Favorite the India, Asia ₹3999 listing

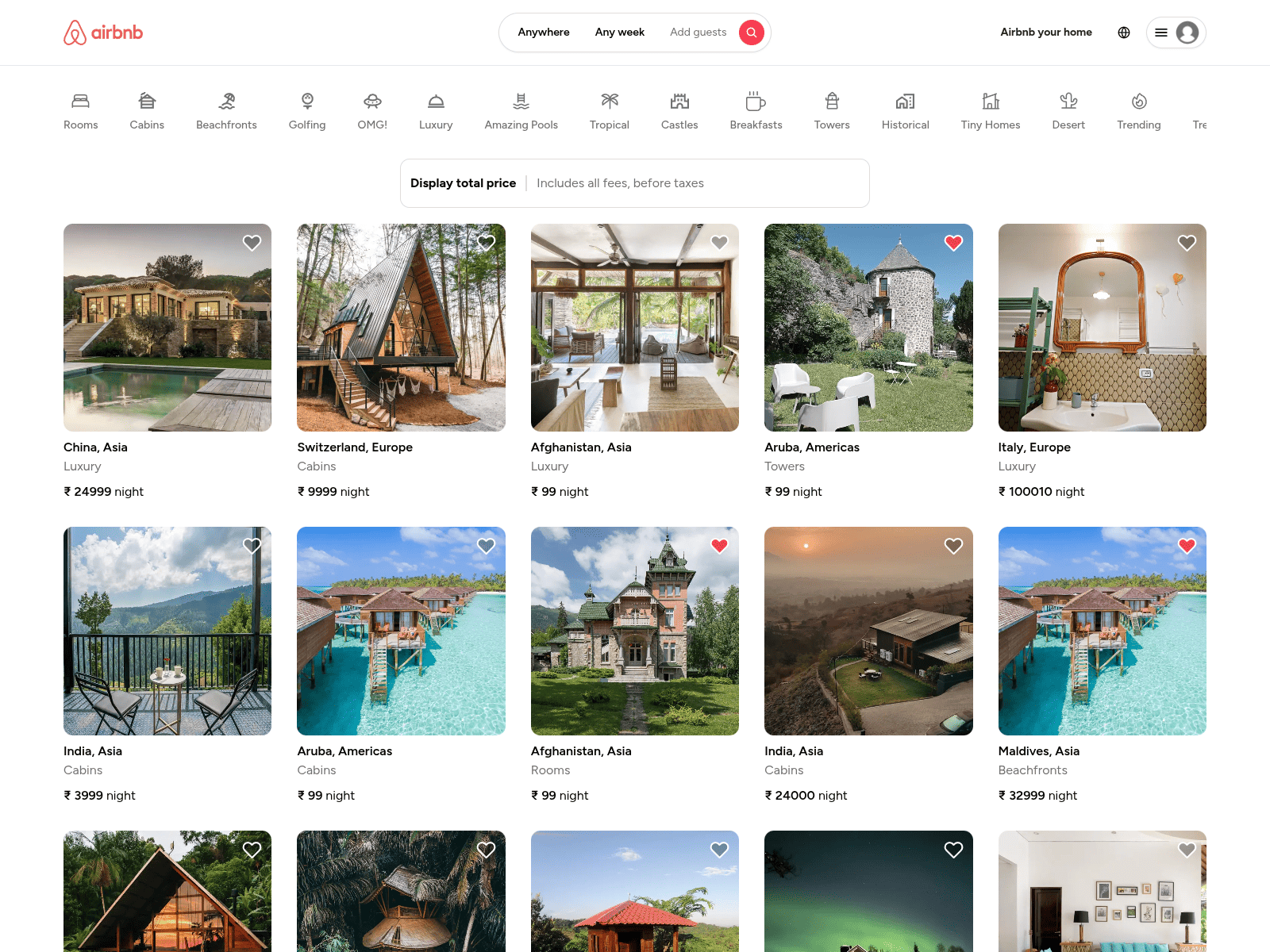click(252, 546)
